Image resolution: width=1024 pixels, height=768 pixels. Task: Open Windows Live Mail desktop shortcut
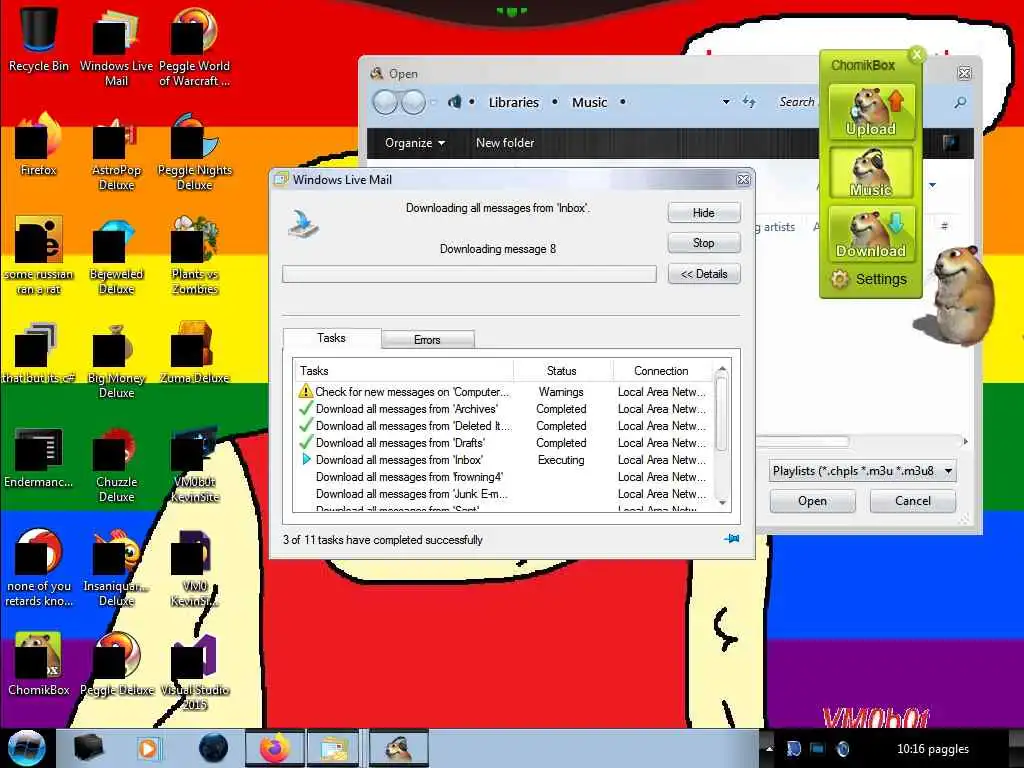[x=116, y=47]
